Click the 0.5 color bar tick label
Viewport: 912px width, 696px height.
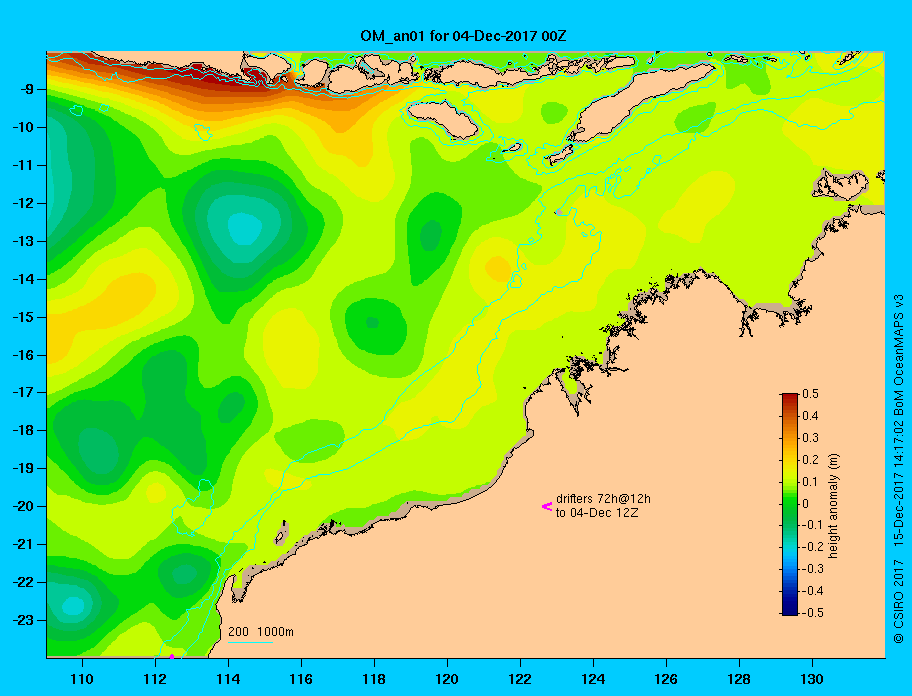(x=810, y=394)
